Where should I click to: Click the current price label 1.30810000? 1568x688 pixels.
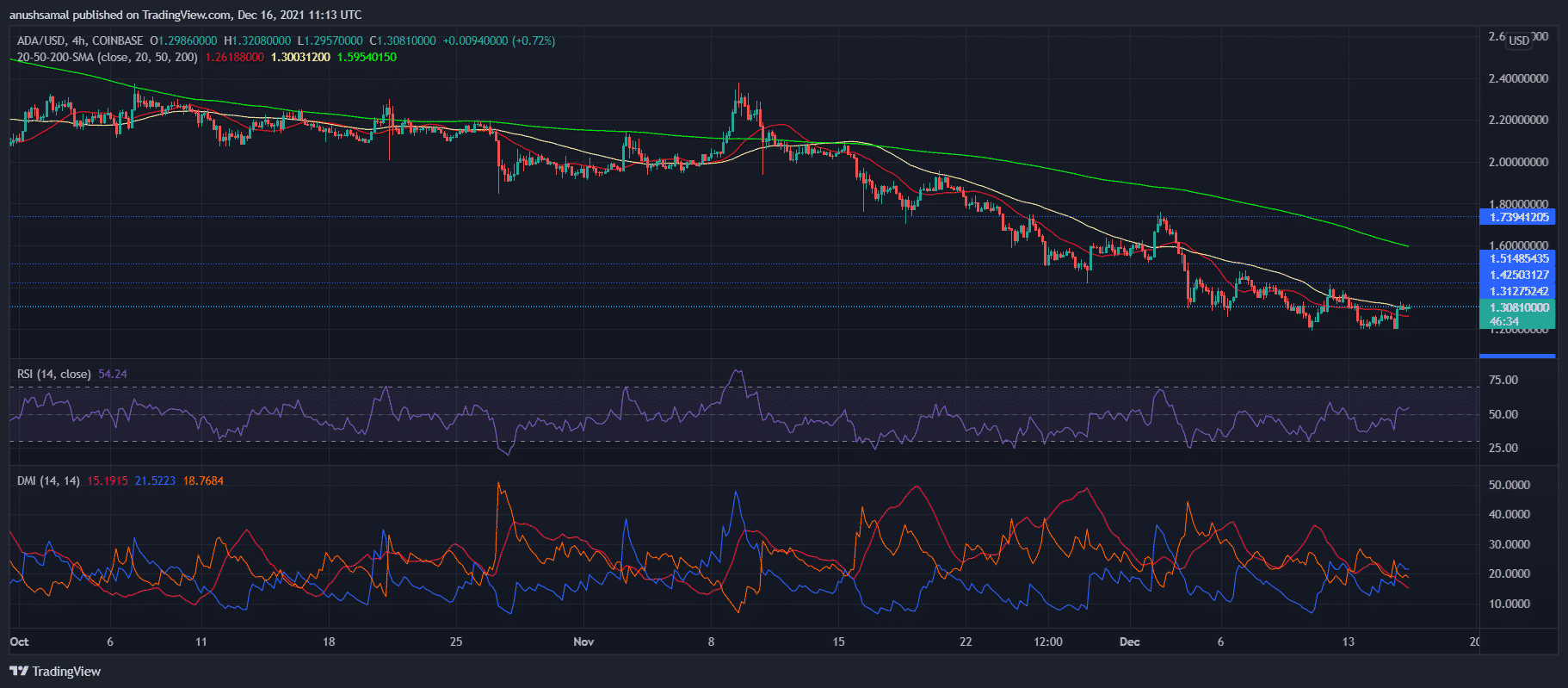point(1518,307)
